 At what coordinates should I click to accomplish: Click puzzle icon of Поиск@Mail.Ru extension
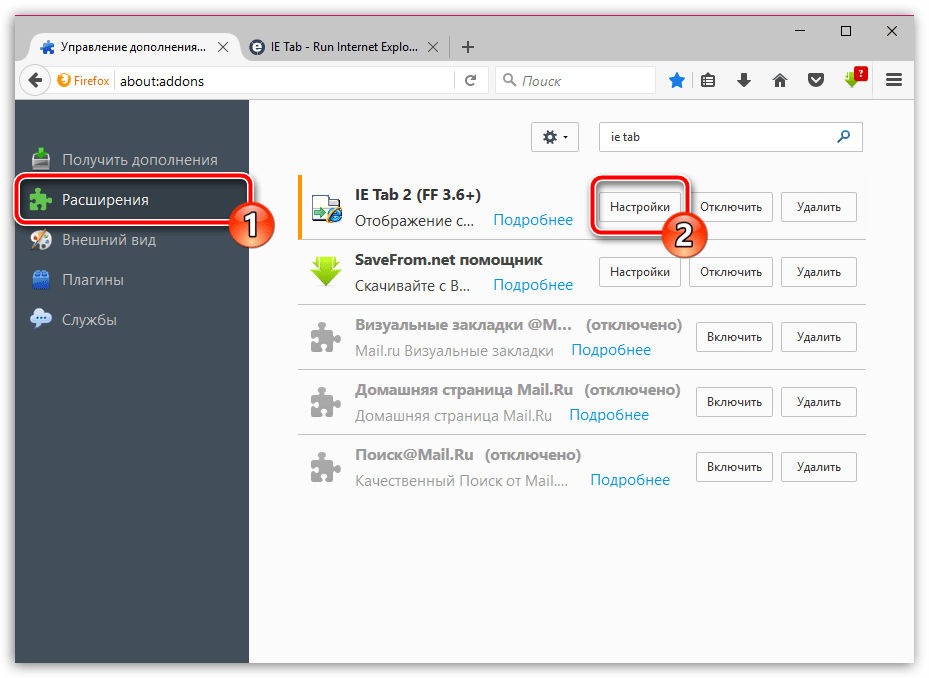(325, 467)
